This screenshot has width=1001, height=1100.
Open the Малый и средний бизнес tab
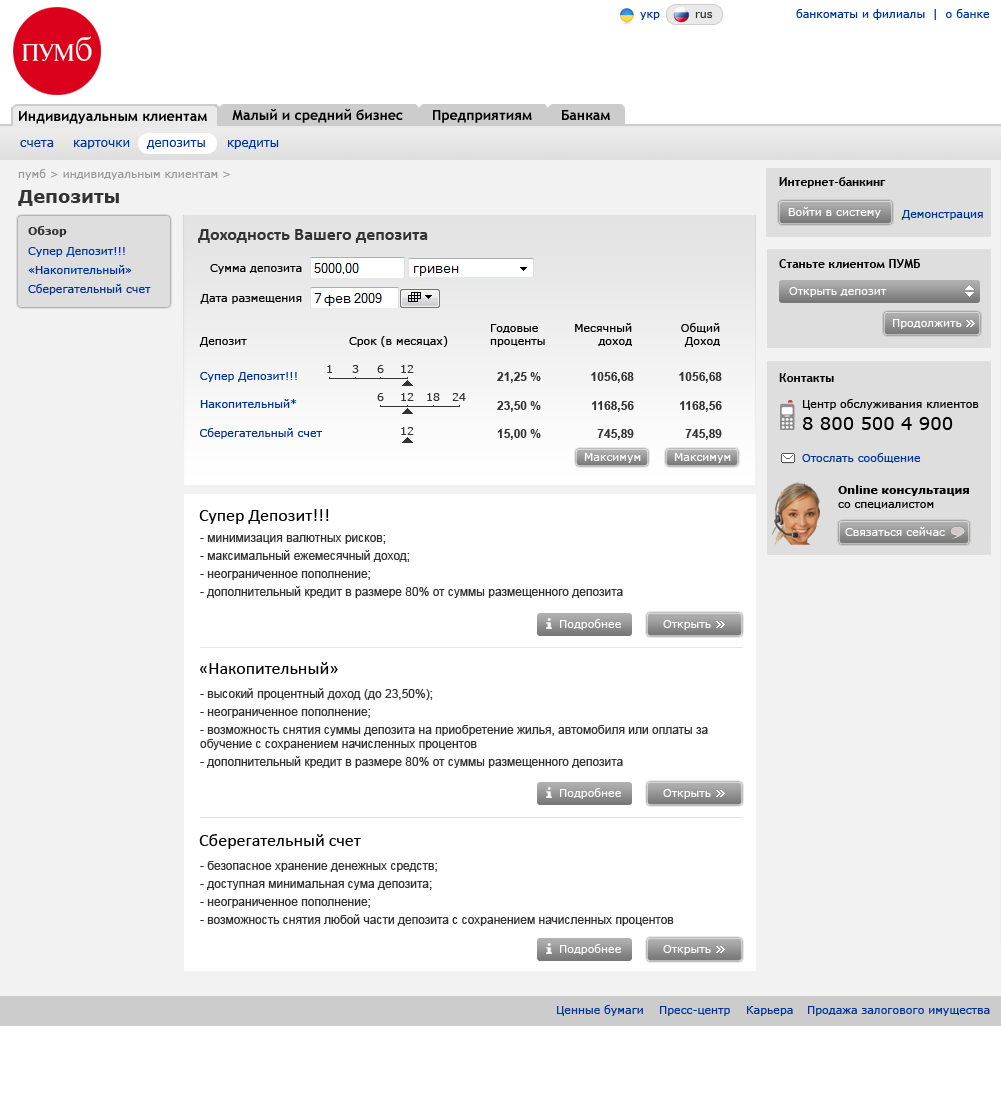click(x=317, y=115)
